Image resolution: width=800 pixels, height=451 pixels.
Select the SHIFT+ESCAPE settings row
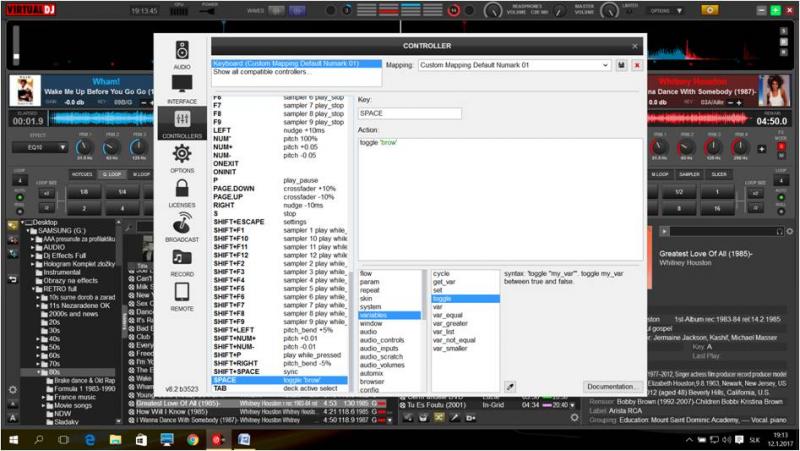click(280, 222)
